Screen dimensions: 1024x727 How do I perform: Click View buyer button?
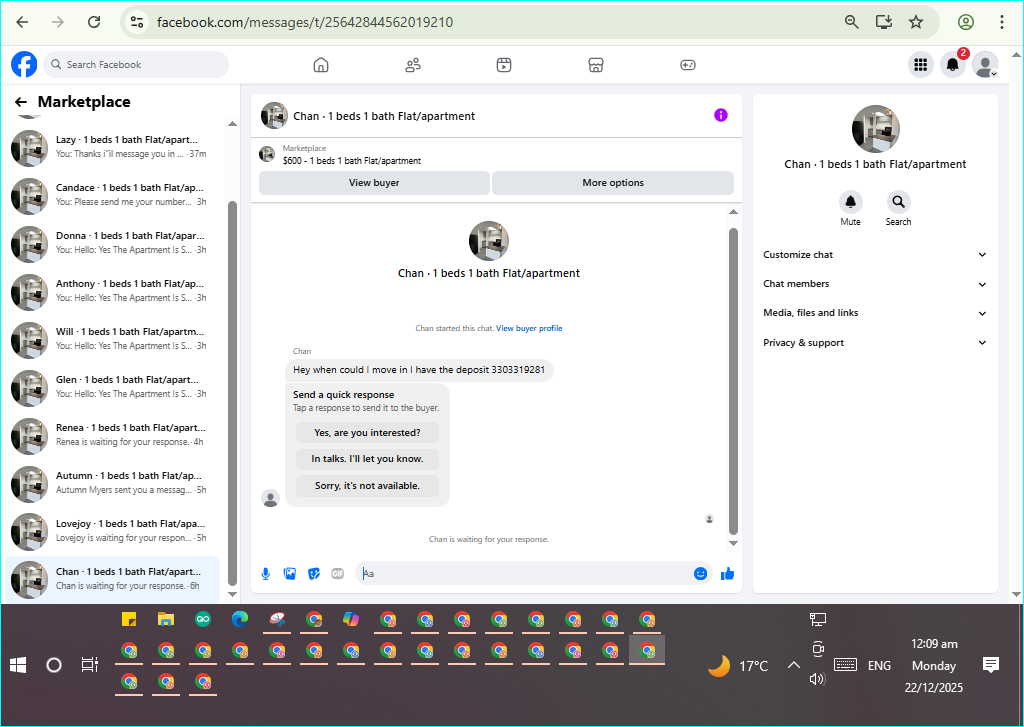pyautogui.click(x=374, y=183)
